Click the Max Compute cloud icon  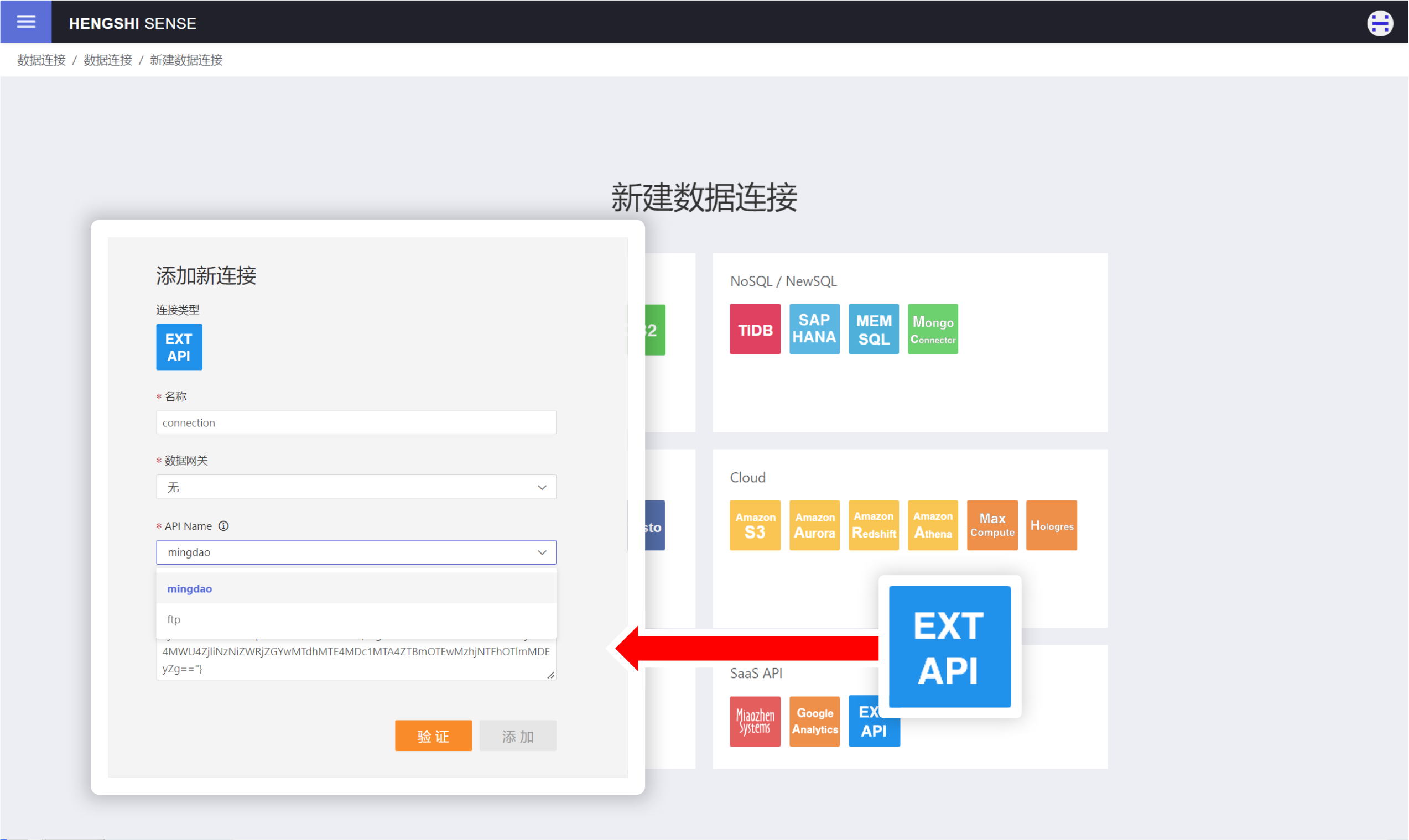(x=992, y=525)
